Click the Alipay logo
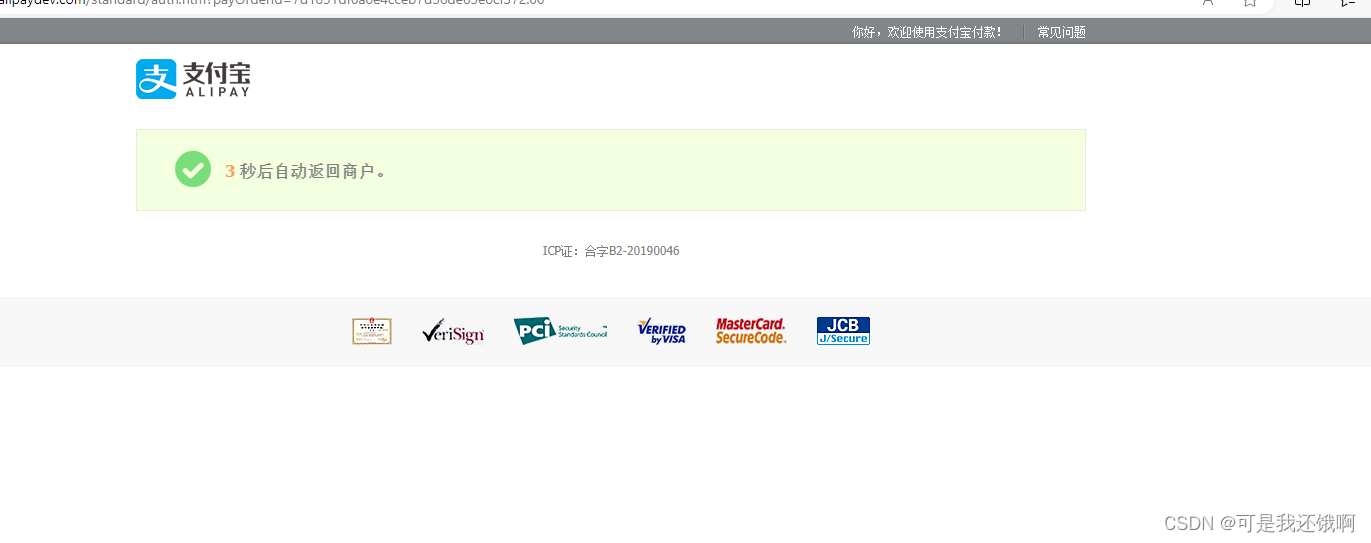The width and height of the screenshot is (1371, 543). 193,79
